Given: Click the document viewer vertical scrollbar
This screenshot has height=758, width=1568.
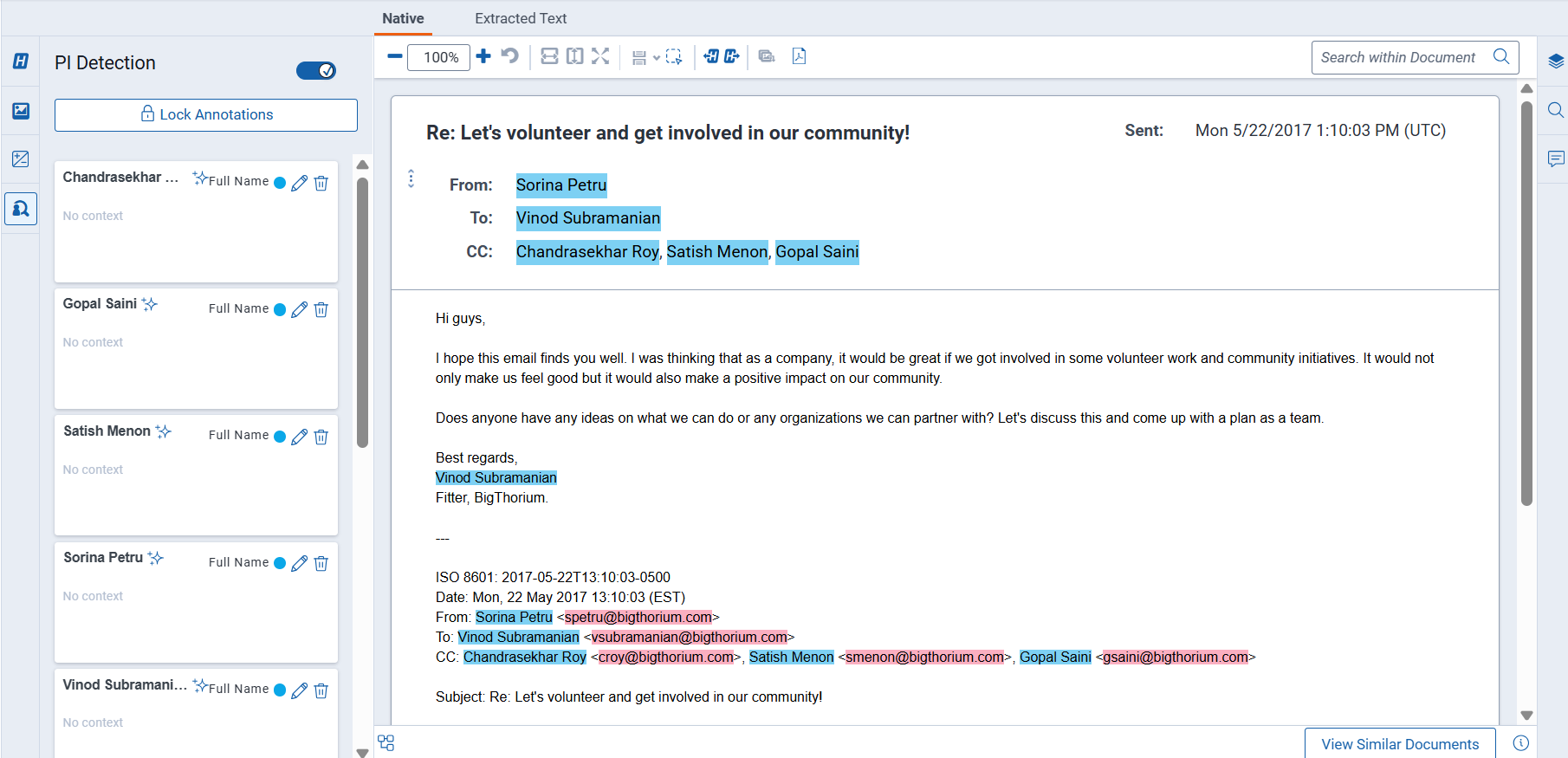Looking at the screenshot, I should click(1526, 303).
